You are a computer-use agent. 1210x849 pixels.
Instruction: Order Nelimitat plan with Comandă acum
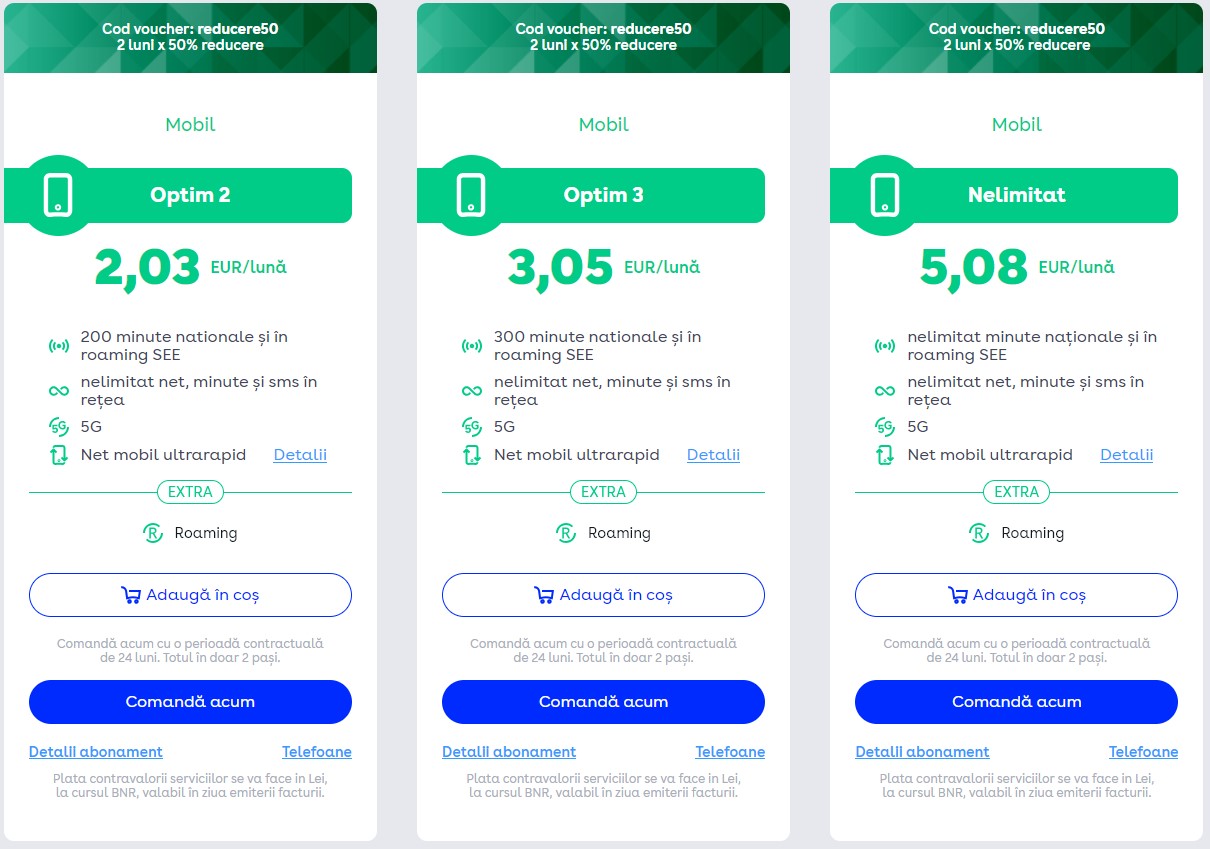[1016, 702]
